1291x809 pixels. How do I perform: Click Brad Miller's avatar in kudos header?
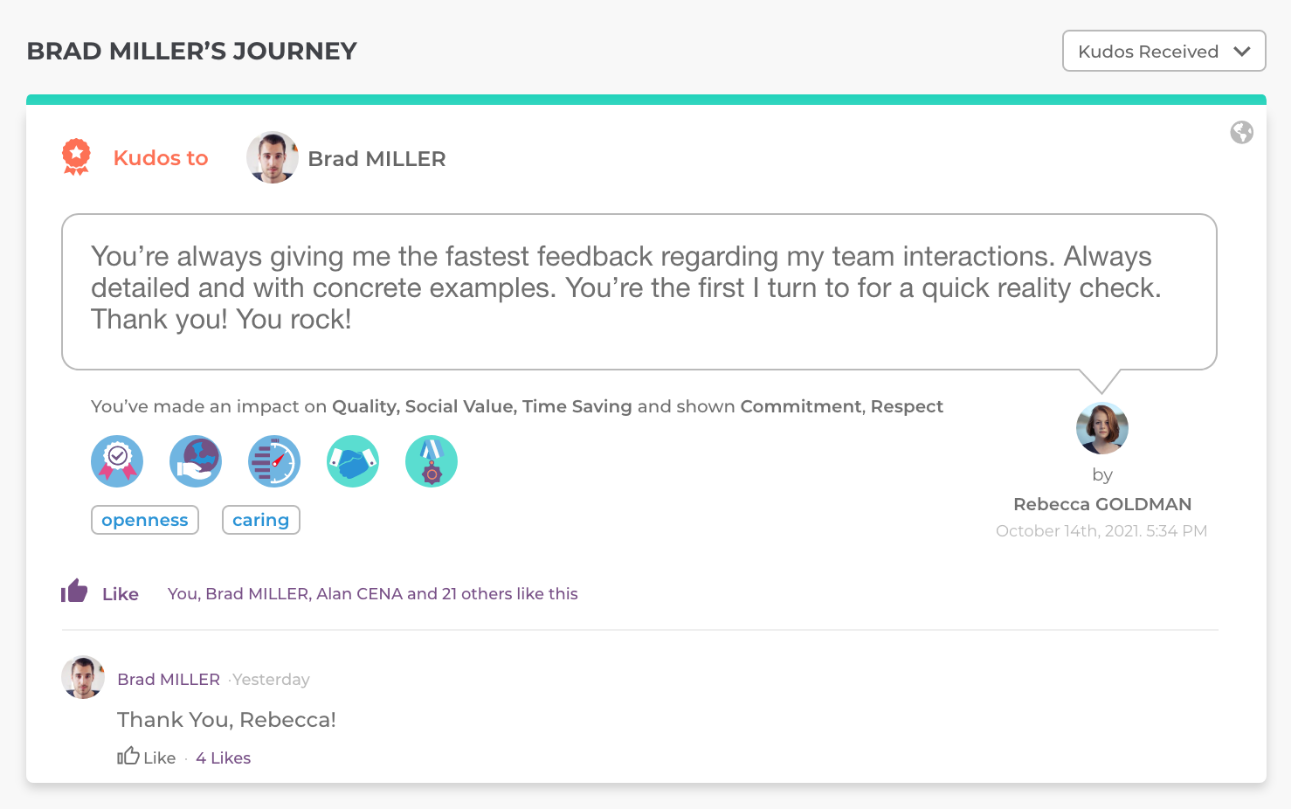click(272, 158)
